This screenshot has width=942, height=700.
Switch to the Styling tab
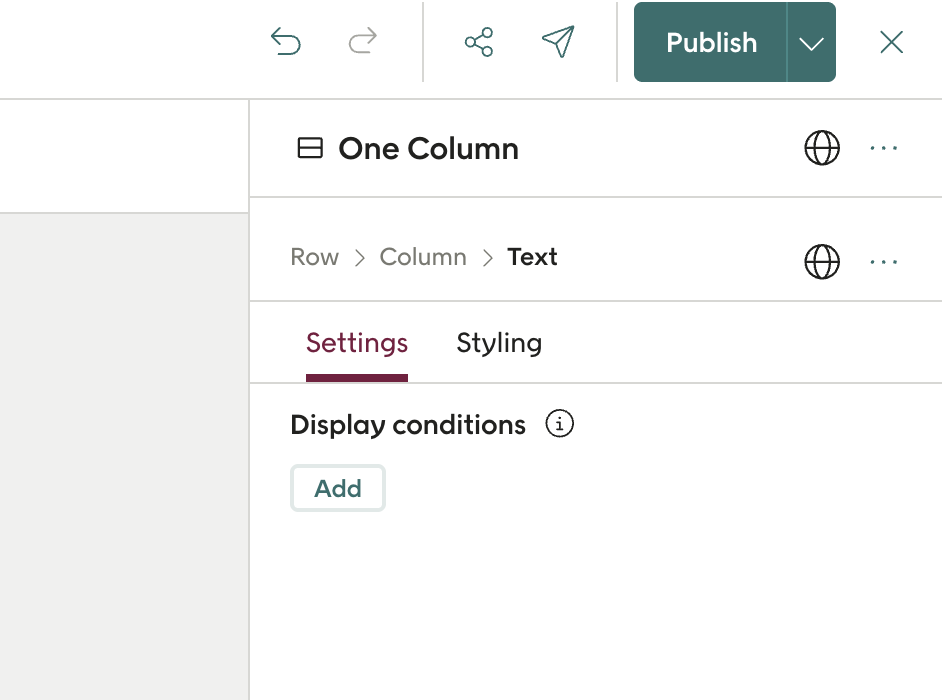[x=499, y=343]
